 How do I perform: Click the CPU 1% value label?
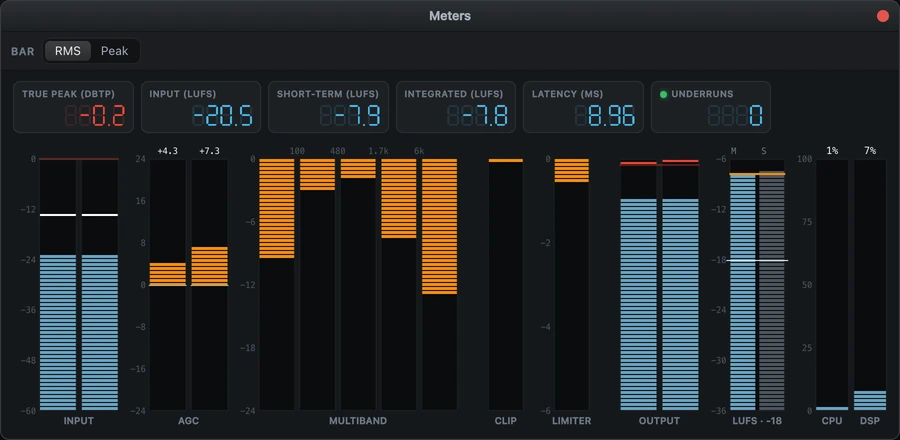tap(832, 151)
